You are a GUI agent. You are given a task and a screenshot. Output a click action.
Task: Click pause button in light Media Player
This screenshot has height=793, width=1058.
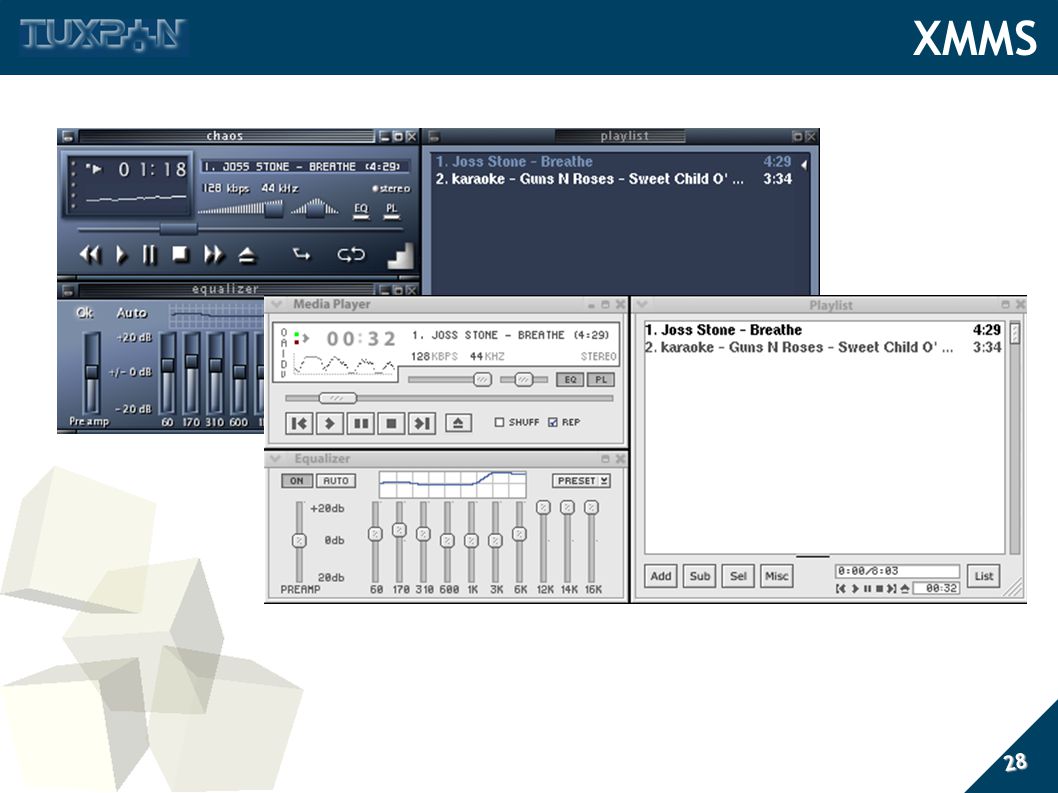361,423
